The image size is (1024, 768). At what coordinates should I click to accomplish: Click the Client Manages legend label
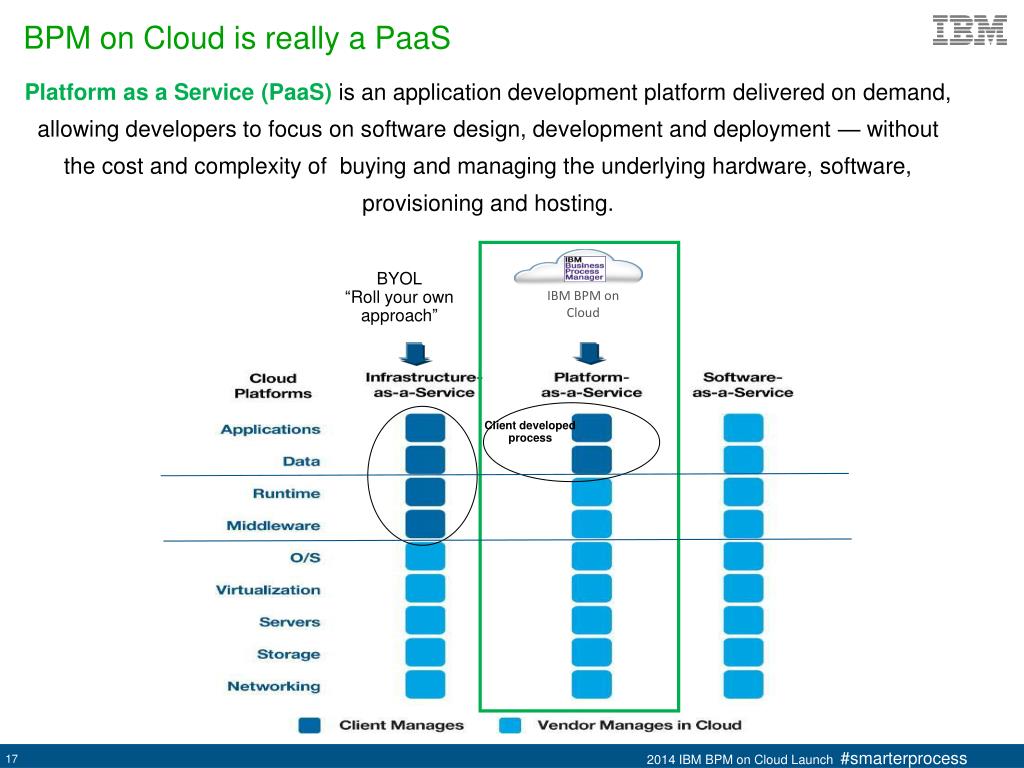[401, 725]
